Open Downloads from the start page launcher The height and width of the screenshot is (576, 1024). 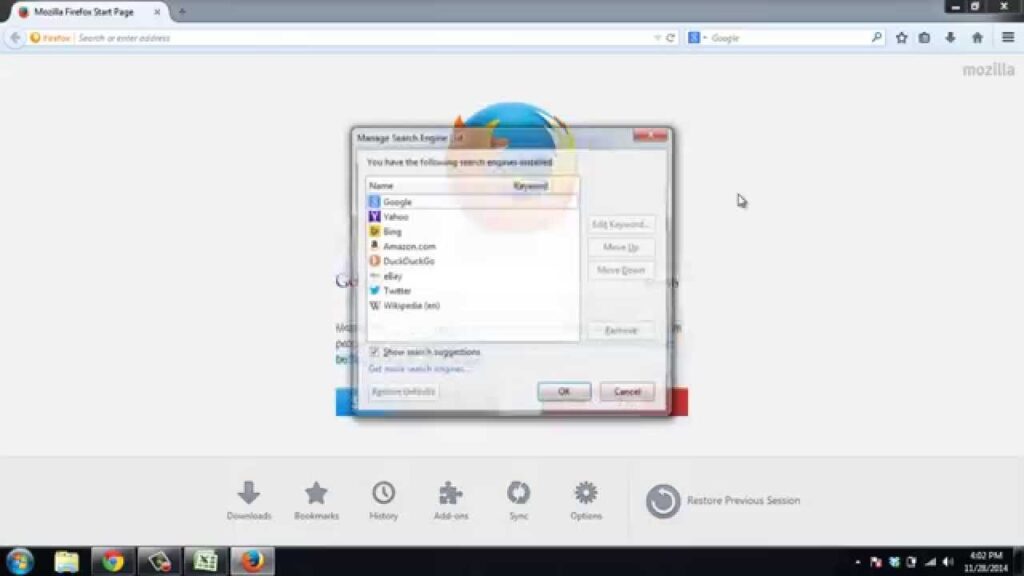[249, 500]
